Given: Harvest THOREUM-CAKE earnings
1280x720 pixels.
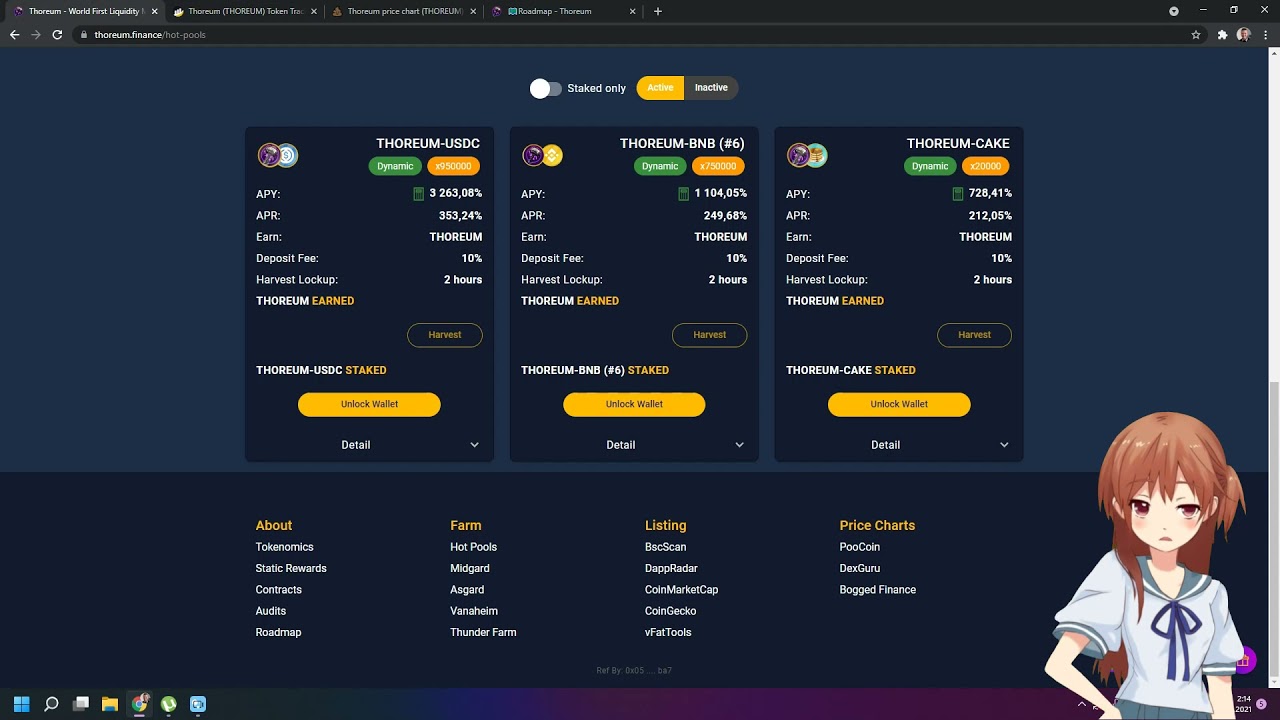Looking at the screenshot, I should pyautogui.click(x=975, y=335).
